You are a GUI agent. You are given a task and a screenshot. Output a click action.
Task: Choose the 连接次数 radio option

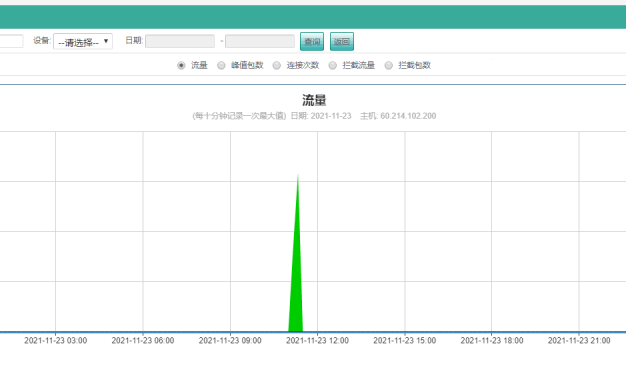point(277,65)
